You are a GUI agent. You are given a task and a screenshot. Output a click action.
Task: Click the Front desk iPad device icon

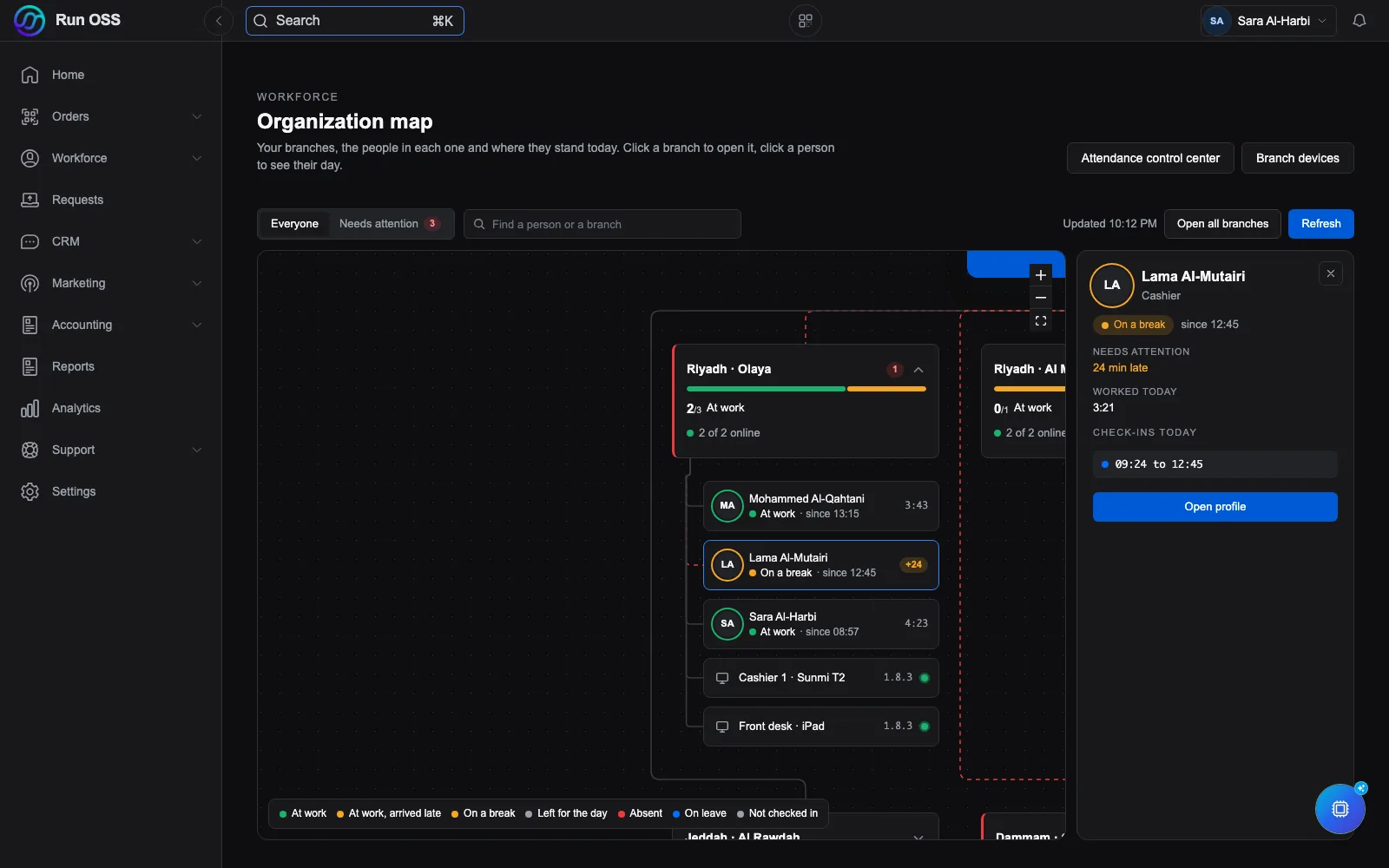[722, 727]
